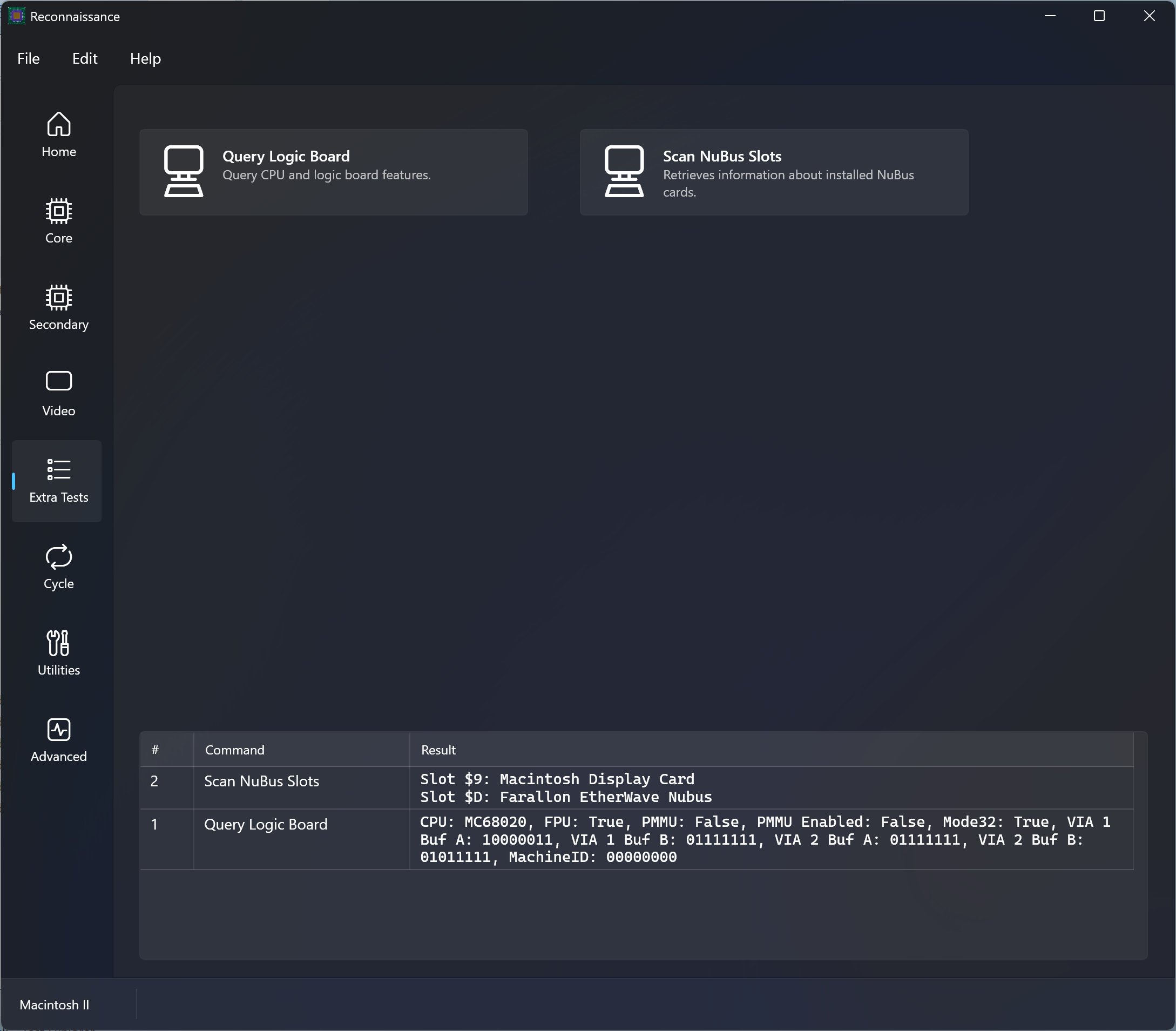Open the Edit menu

tap(85, 59)
